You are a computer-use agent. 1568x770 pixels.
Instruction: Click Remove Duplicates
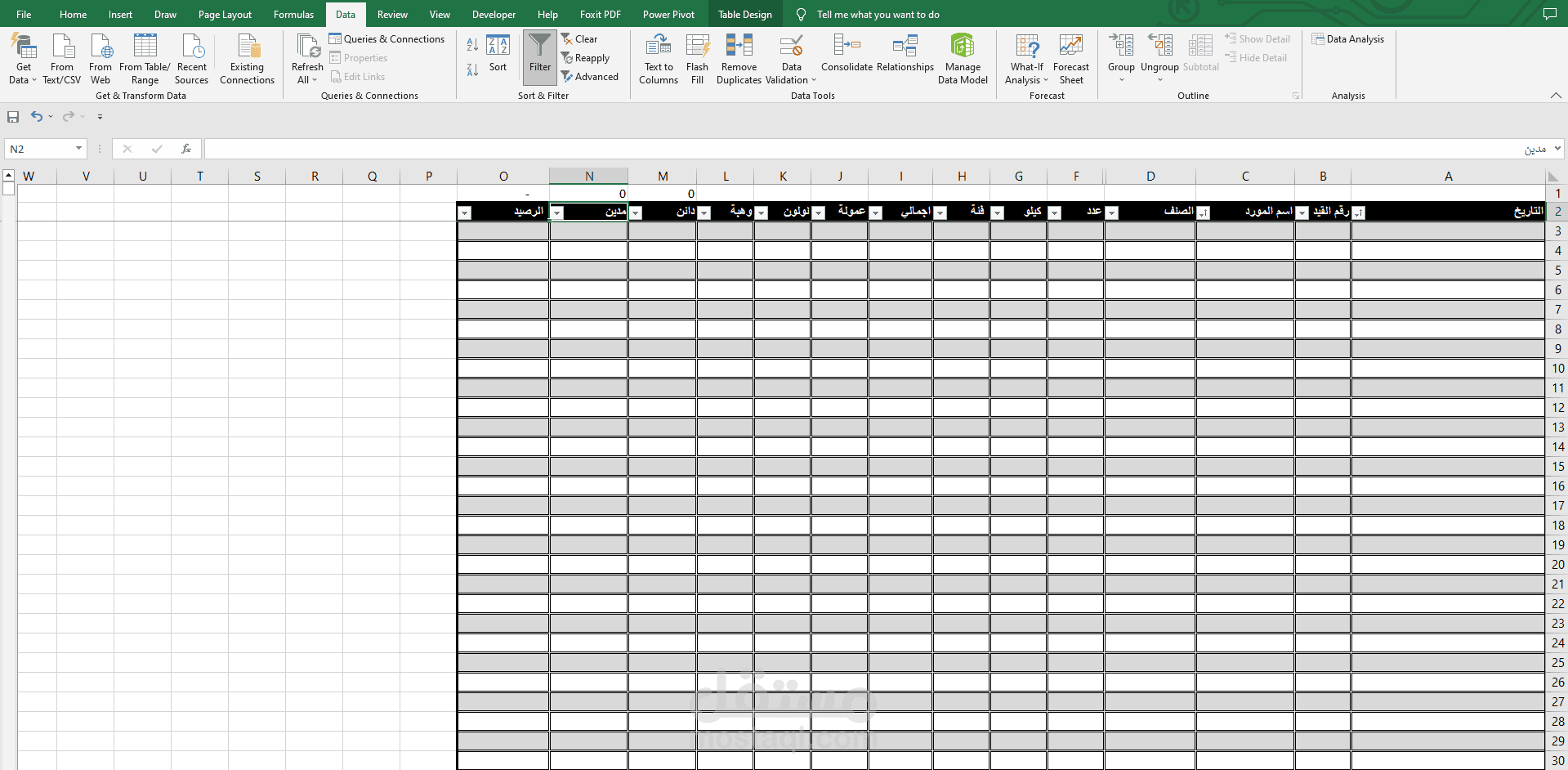pos(739,59)
